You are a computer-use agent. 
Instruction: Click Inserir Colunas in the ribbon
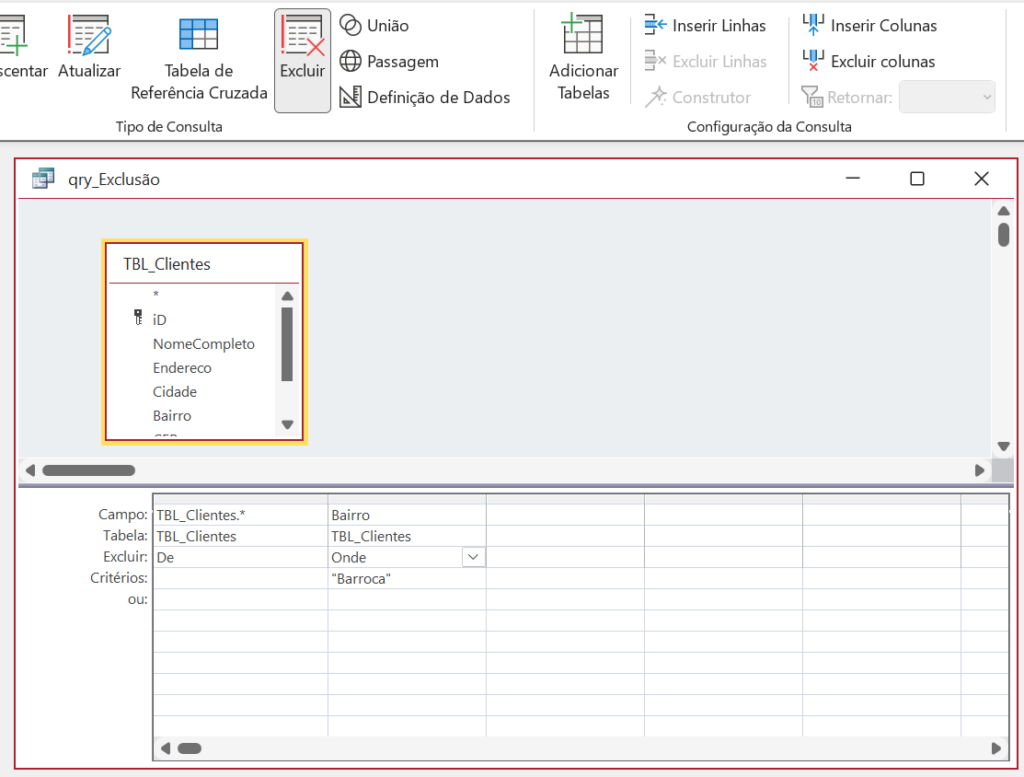tap(883, 25)
